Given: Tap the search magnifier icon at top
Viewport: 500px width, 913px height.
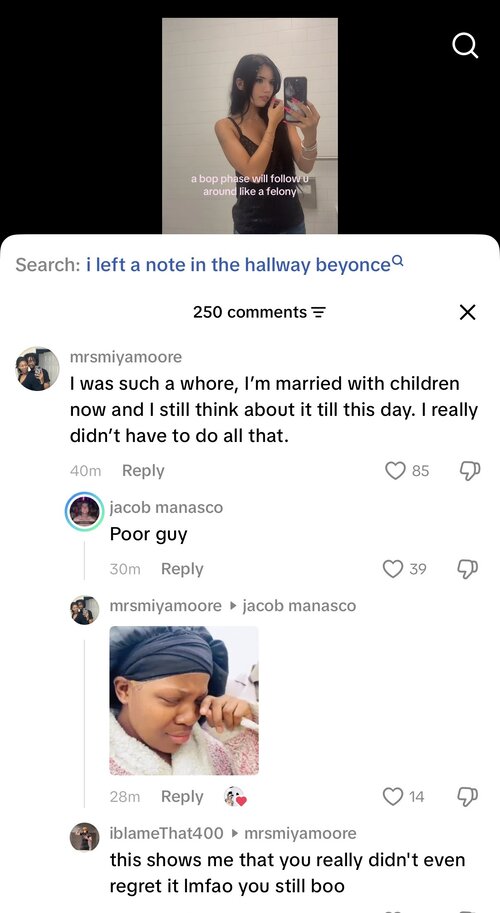Looking at the screenshot, I should tap(465, 45).
